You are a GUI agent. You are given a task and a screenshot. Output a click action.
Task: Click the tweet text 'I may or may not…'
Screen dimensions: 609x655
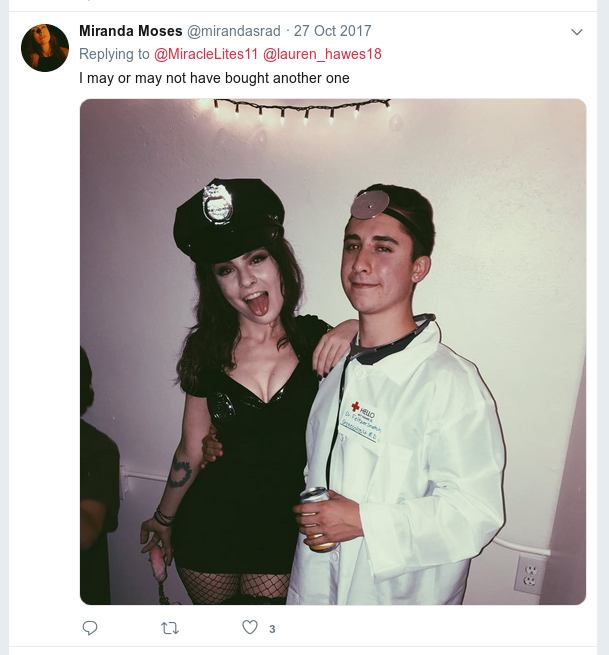(214, 78)
